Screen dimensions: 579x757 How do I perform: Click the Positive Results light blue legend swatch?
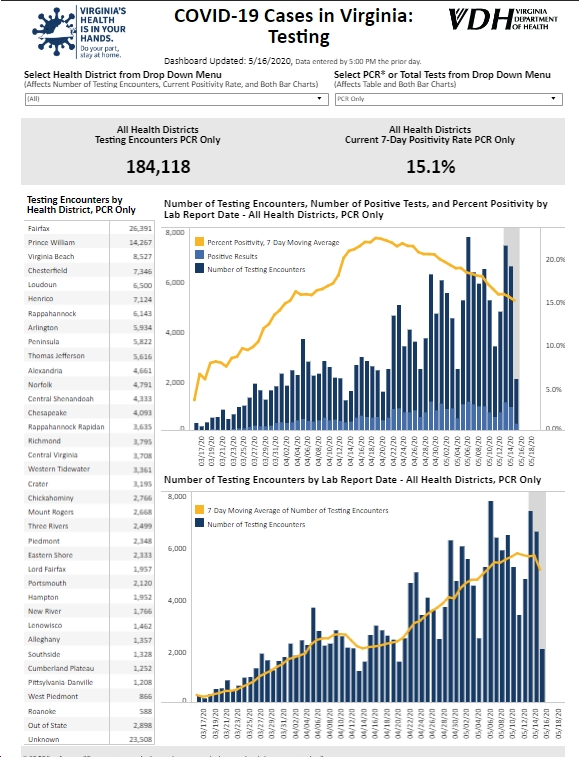pos(199,255)
